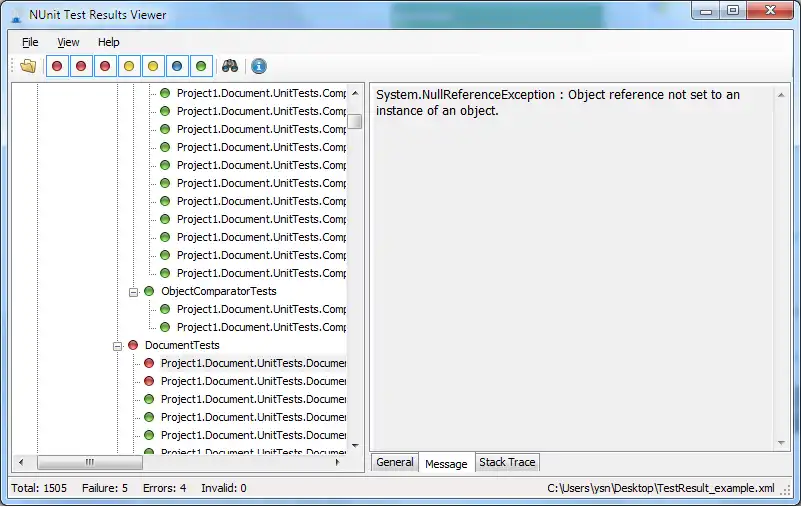The height and width of the screenshot is (507, 801).
Task: Click the tree vertical scrollbar thumb
Action: point(355,122)
